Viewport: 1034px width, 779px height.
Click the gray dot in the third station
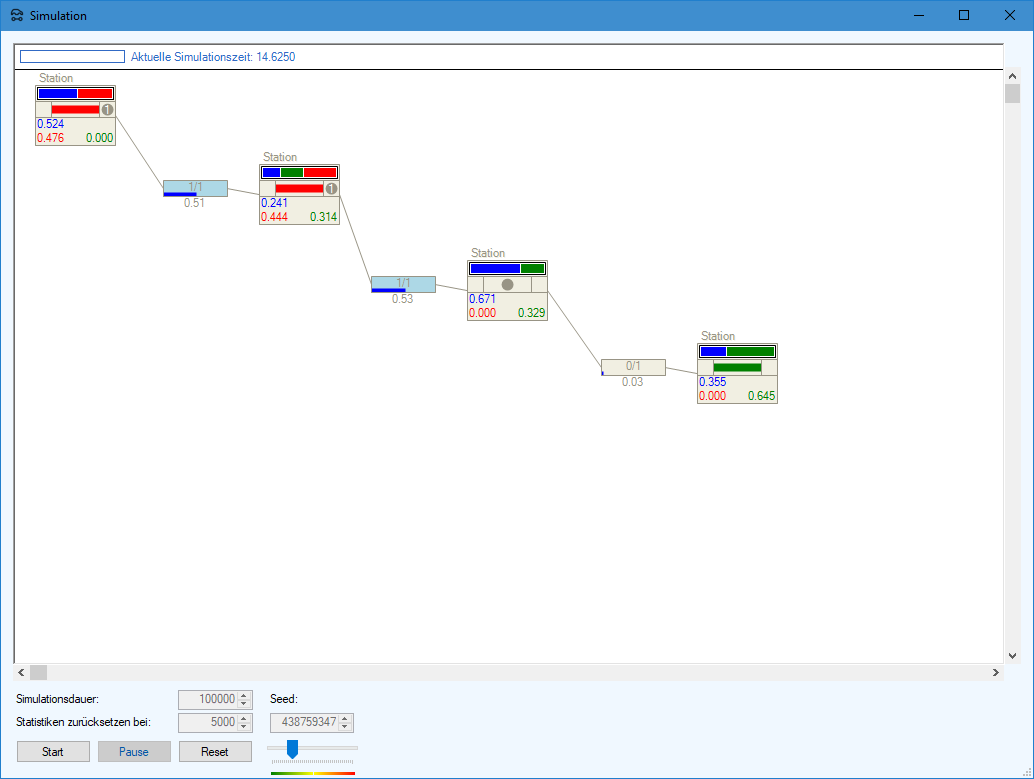tap(507, 285)
